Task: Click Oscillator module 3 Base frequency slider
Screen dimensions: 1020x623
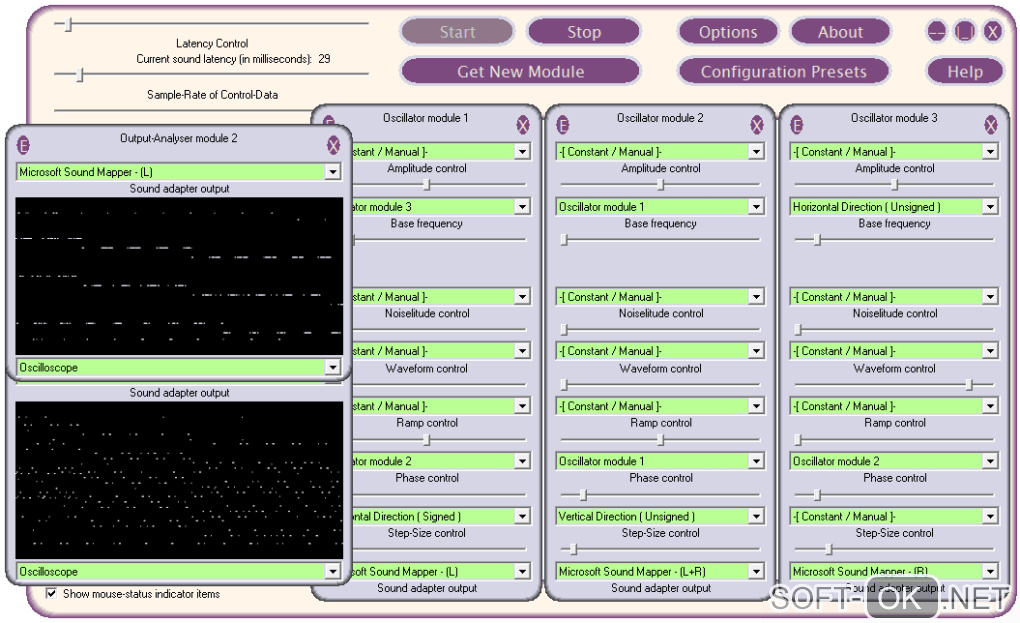Action: pos(817,240)
